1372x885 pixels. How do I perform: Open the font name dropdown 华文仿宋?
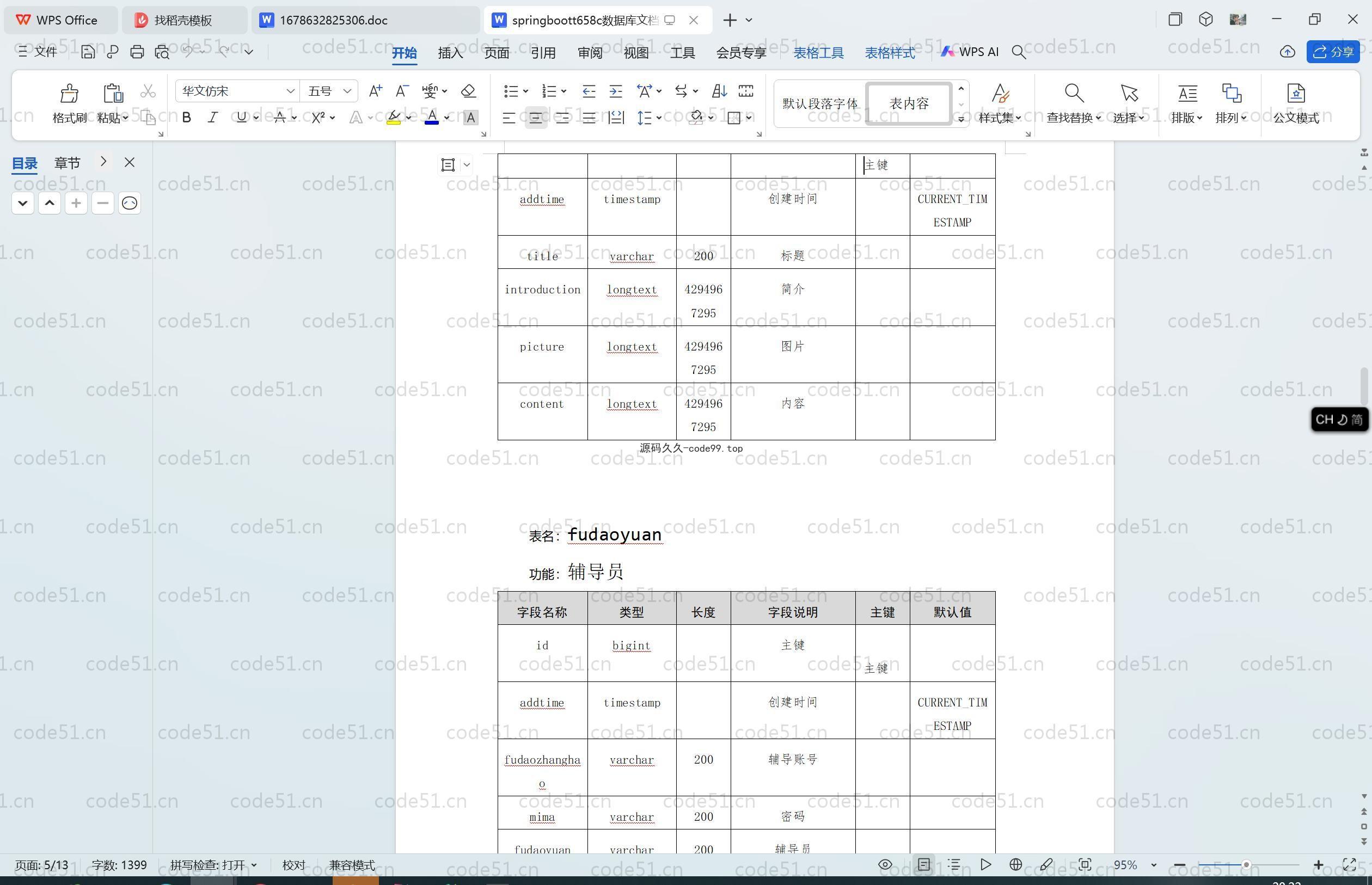tap(290, 91)
